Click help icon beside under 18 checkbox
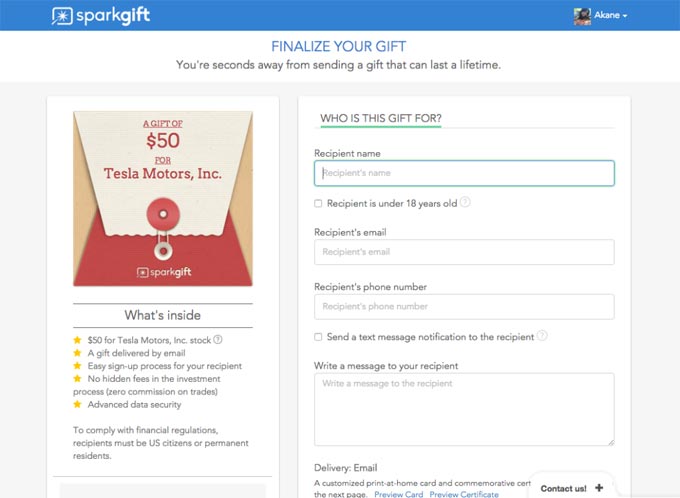This screenshot has width=680, height=498. click(466, 203)
